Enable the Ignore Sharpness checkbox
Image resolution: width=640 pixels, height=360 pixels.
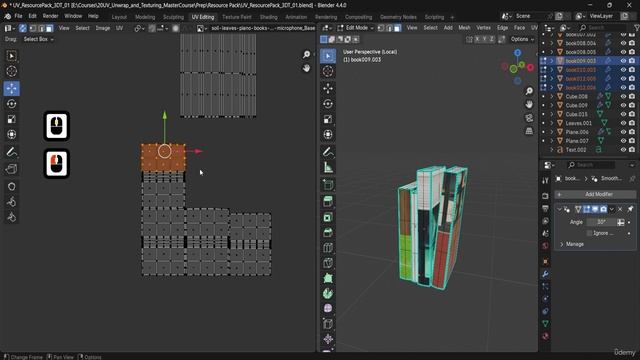pyautogui.click(x=589, y=233)
